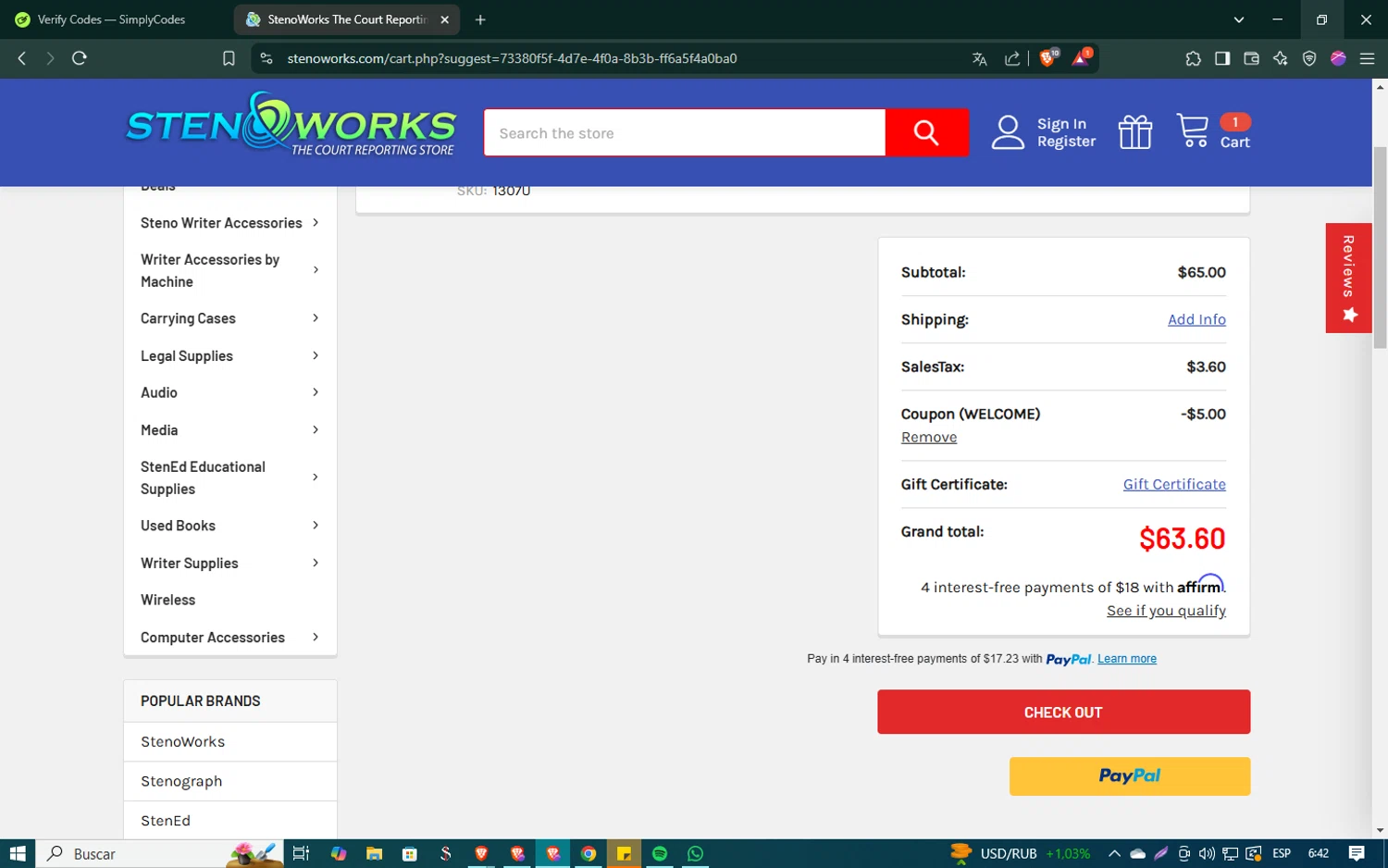The width and height of the screenshot is (1388, 868).
Task: Open StenEd brand link
Action: (166, 821)
